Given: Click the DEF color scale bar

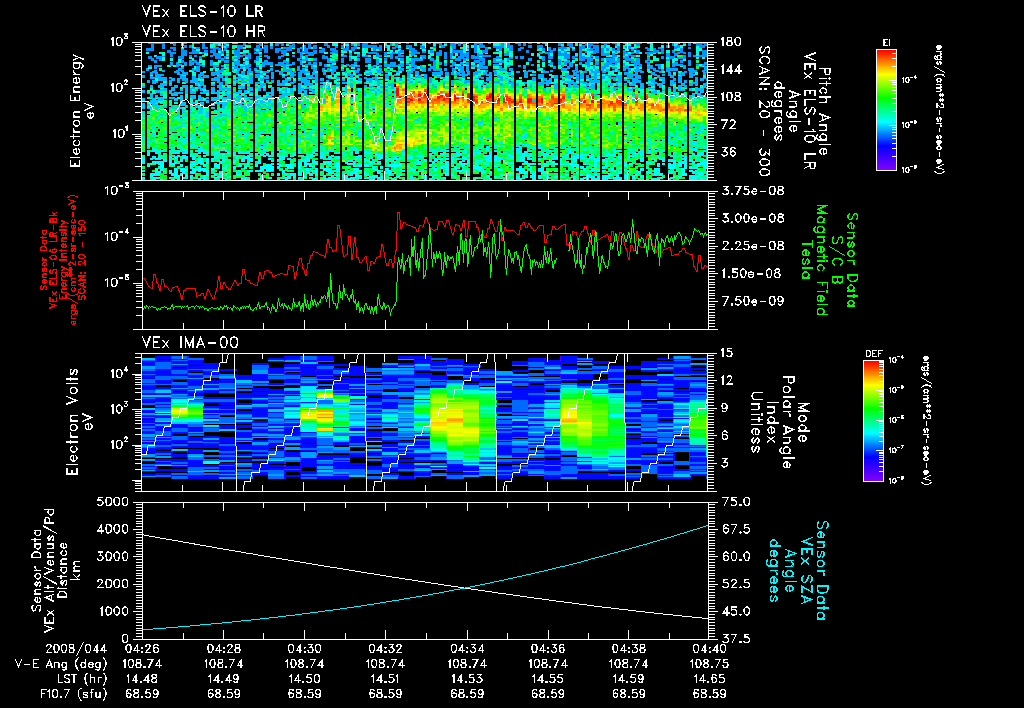Looking at the screenshot, I should [x=873, y=421].
